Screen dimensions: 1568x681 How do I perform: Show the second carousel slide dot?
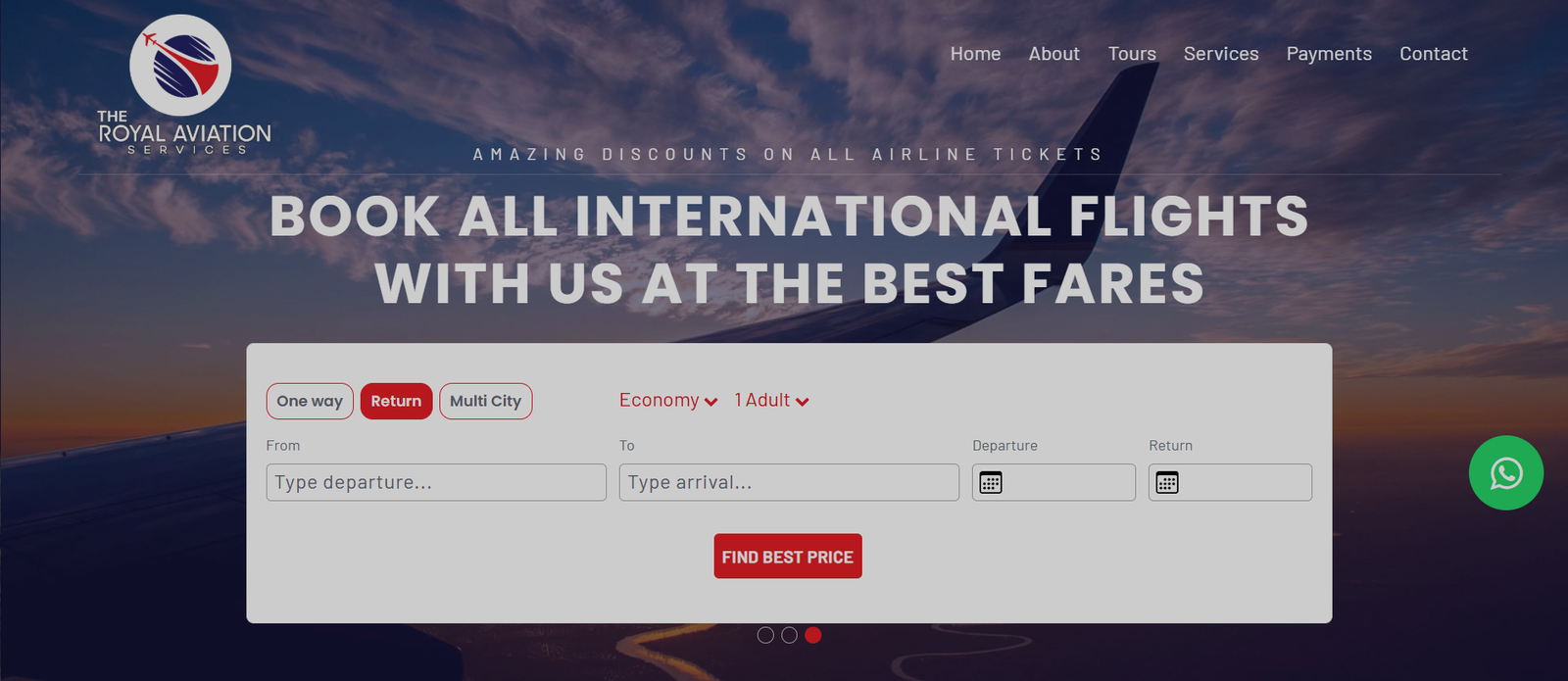pyautogui.click(x=789, y=635)
